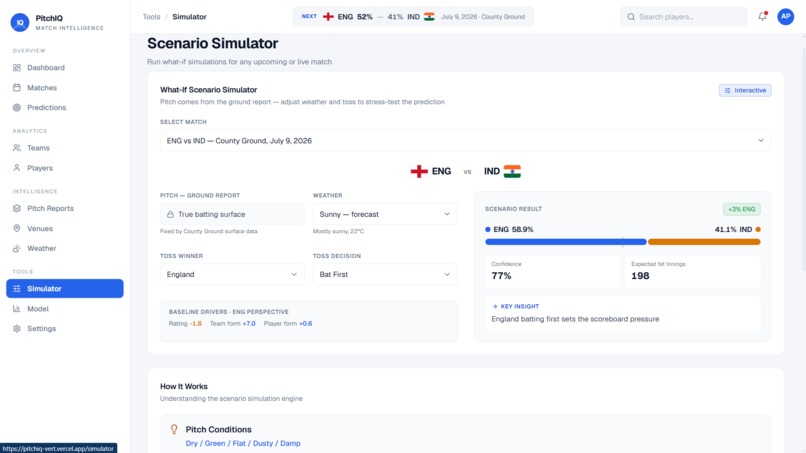Viewport: 806px width, 453px height.
Task: Go to Dashboard in sidebar
Action: [65, 67]
